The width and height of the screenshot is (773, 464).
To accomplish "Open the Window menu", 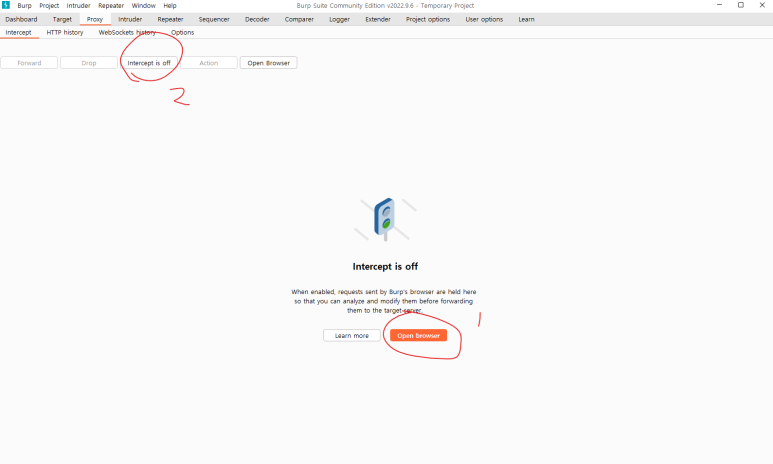I will pyautogui.click(x=143, y=5).
